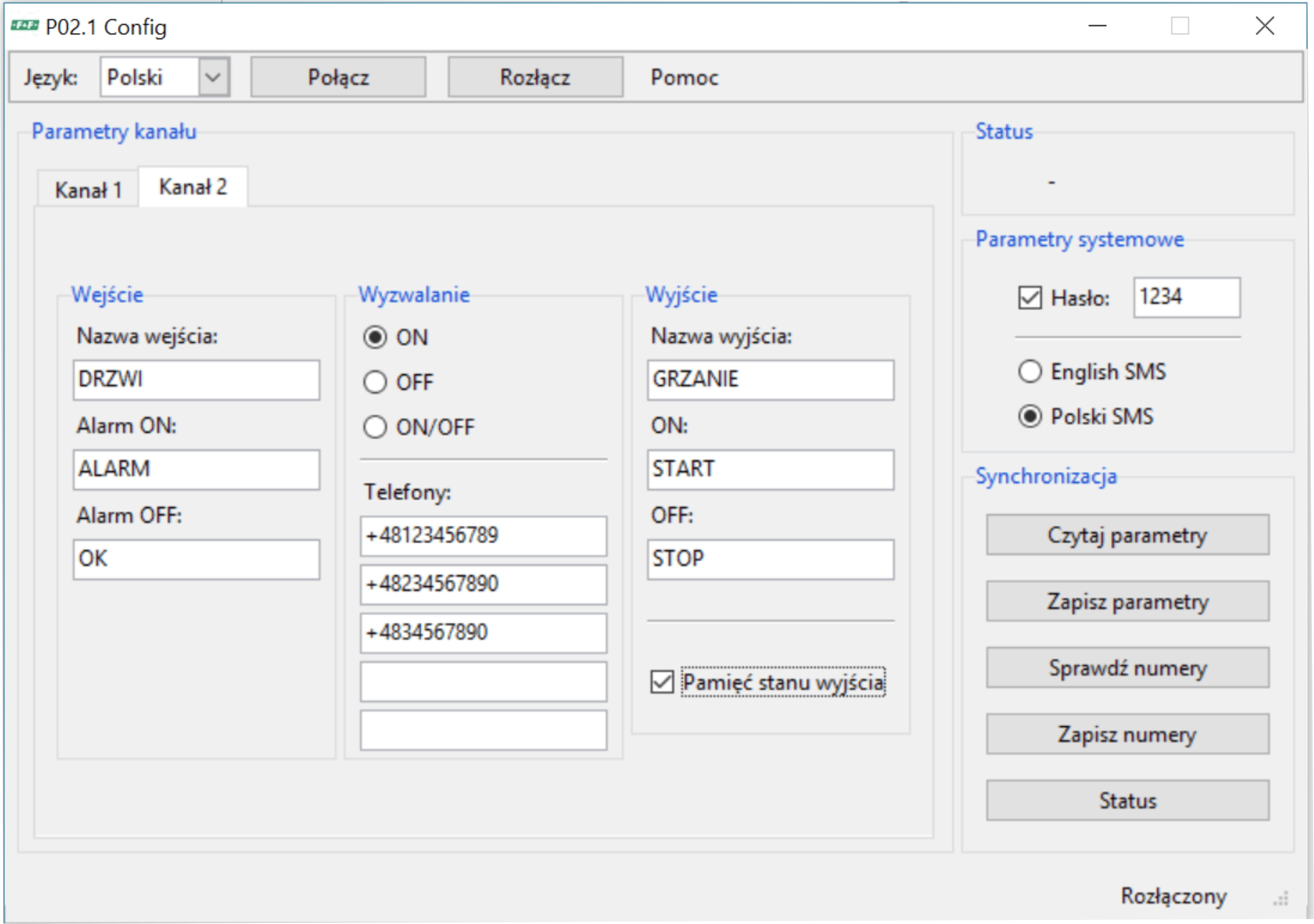The image size is (1314, 924).
Task: Toggle the Hasło password checkbox
Action: pos(1029,298)
